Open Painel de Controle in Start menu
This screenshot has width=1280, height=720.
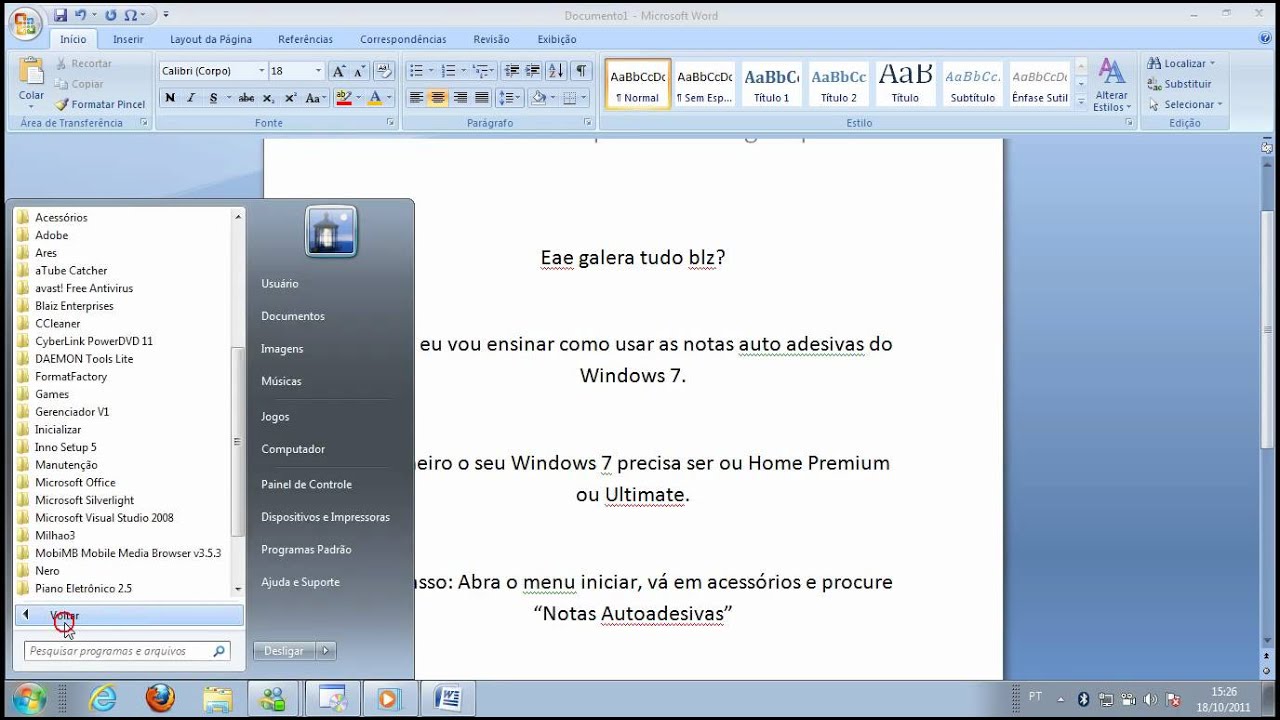click(306, 484)
